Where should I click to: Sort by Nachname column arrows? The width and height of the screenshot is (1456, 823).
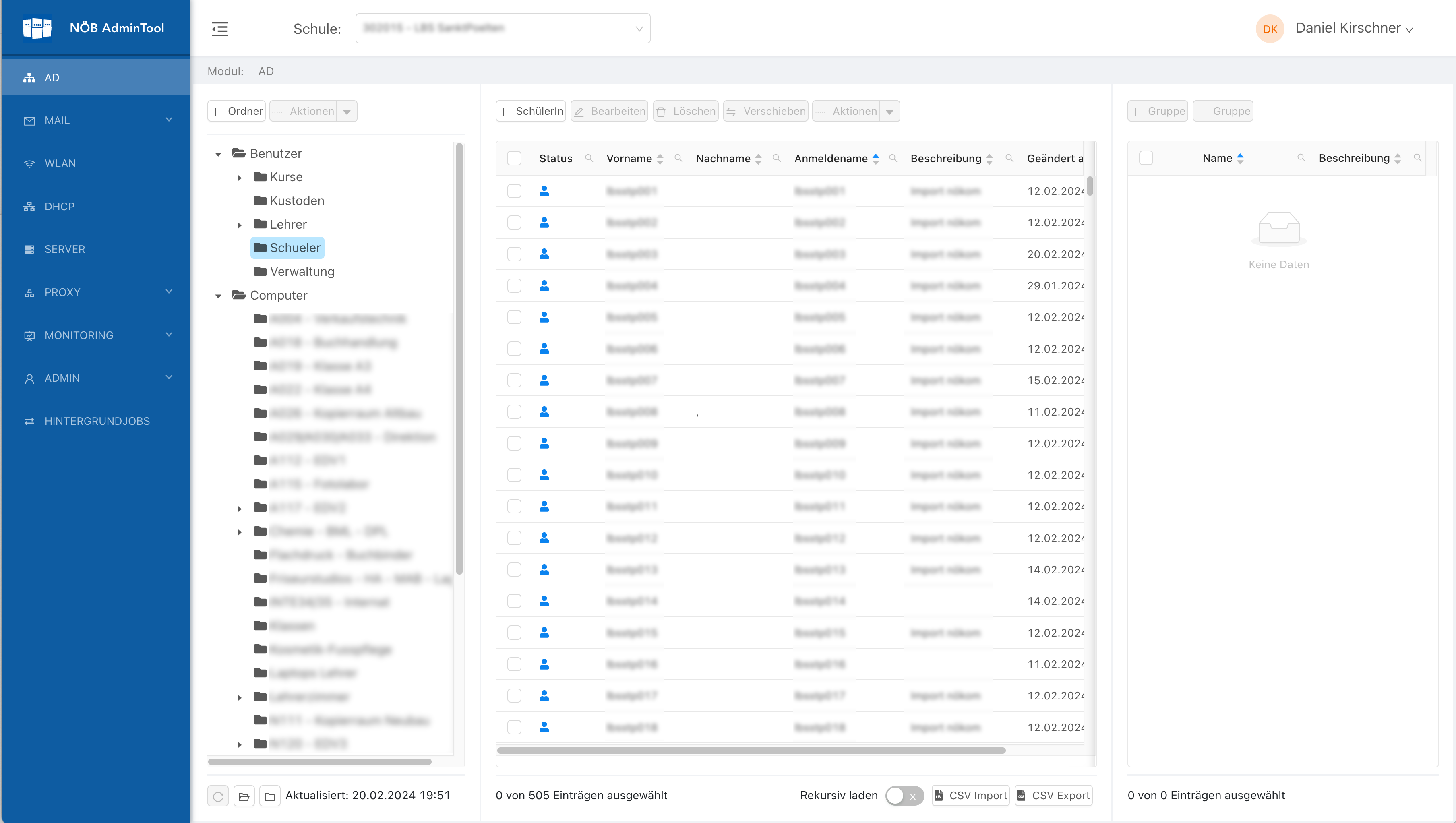pos(759,159)
